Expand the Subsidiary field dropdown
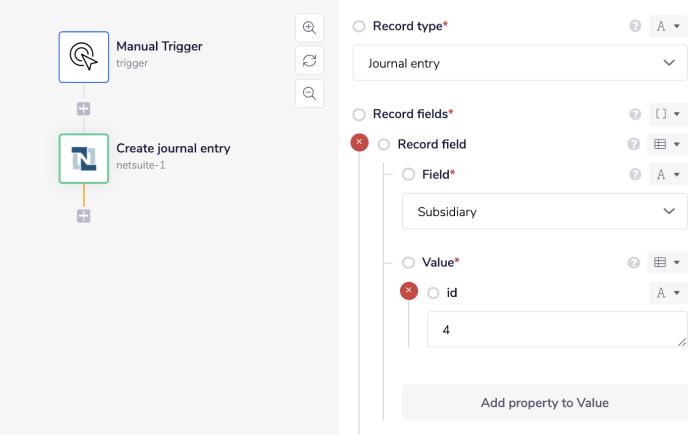The width and height of the screenshot is (700, 435). [x=545, y=211]
